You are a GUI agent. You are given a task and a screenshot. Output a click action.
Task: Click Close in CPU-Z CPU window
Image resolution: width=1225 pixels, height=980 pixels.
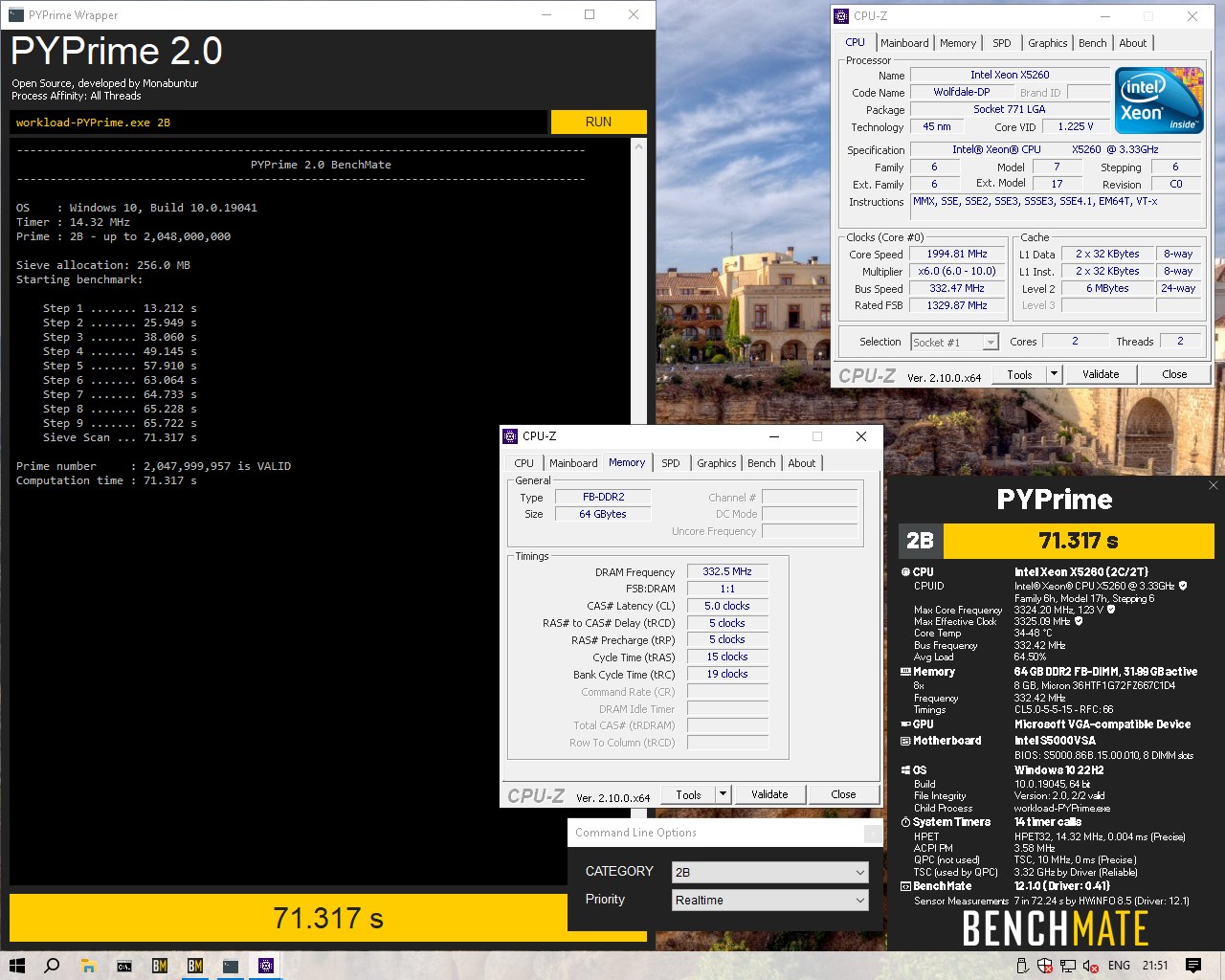(1174, 374)
